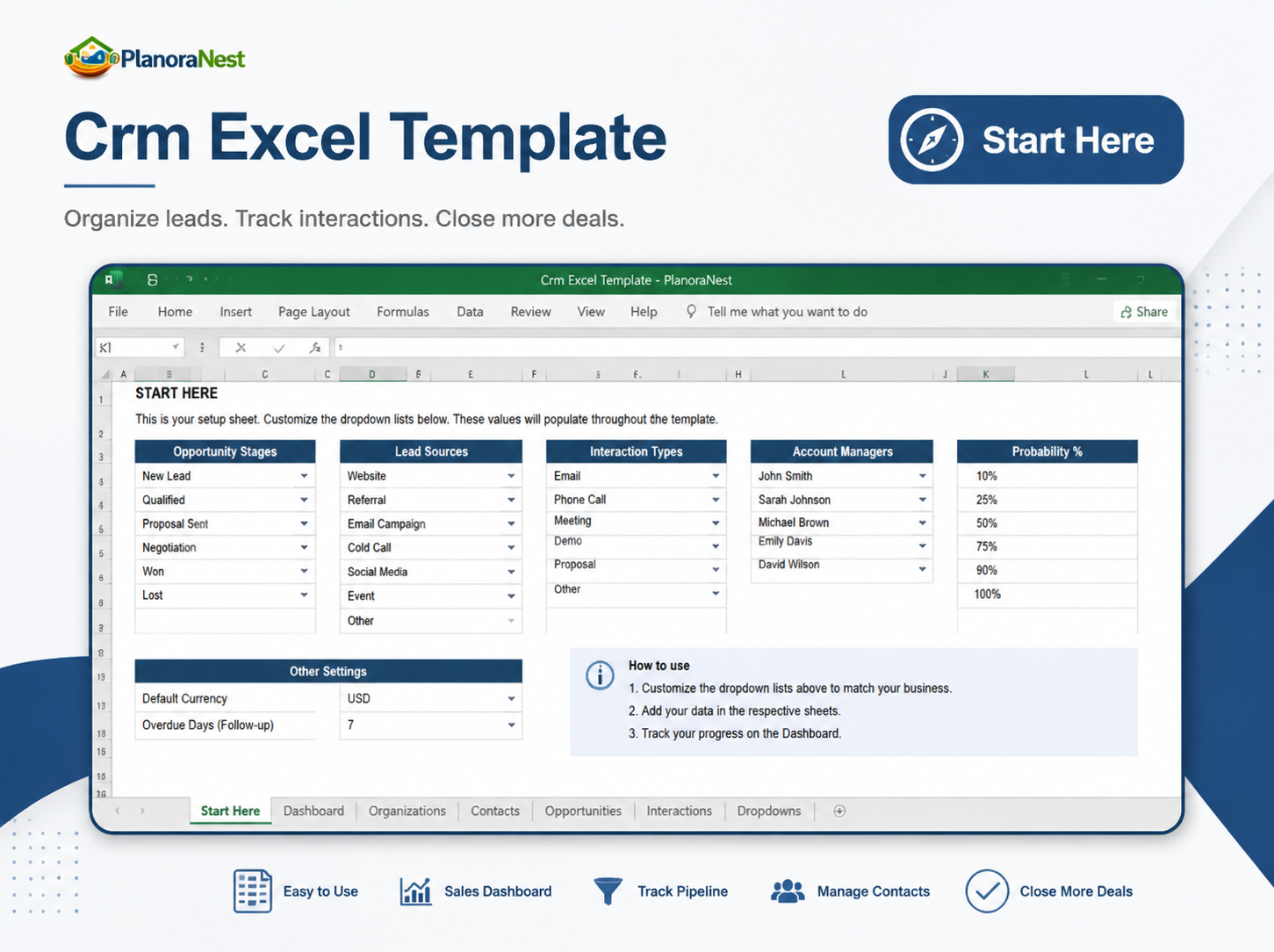Click the confirm checkmark in formula bar
Viewport: 1274px width, 952px height.
pyautogui.click(x=279, y=348)
